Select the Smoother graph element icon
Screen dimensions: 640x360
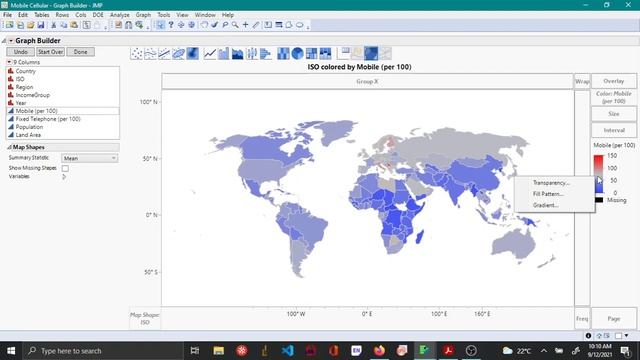[x=151, y=53]
